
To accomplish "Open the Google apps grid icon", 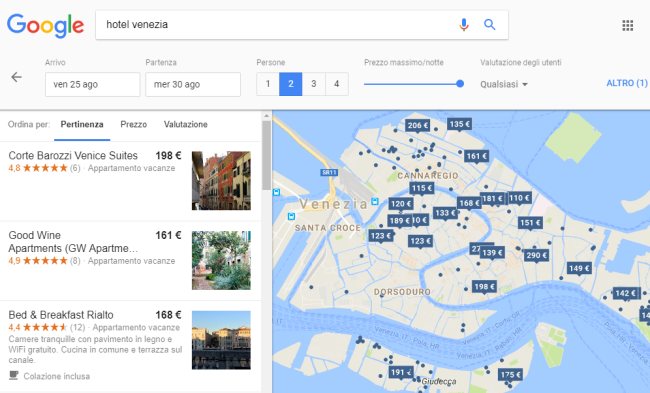I will (628, 25).
